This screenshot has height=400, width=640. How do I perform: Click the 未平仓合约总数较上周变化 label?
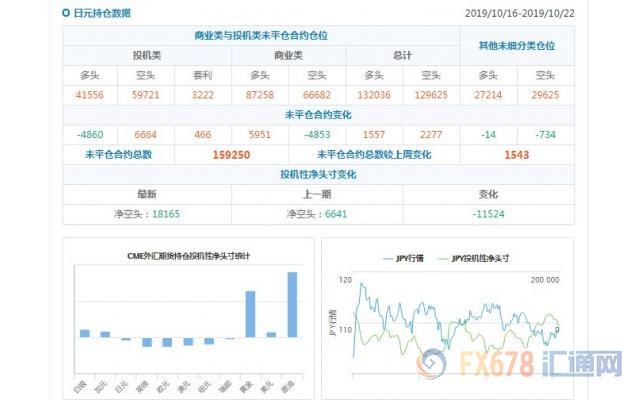[374, 155]
